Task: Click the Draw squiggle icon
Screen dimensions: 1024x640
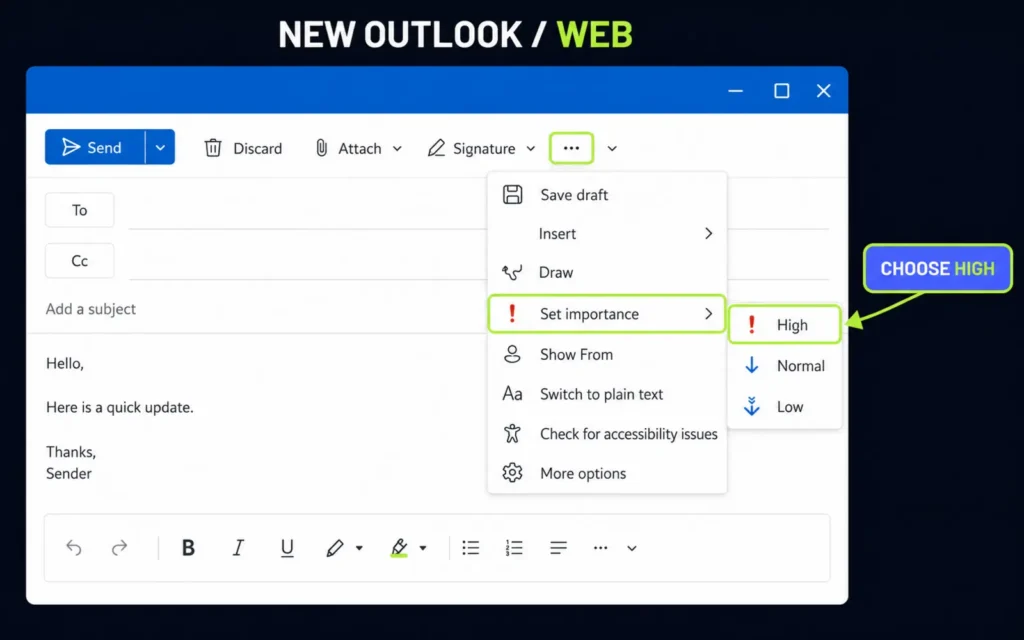Action: pyautogui.click(x=512, y=272)
